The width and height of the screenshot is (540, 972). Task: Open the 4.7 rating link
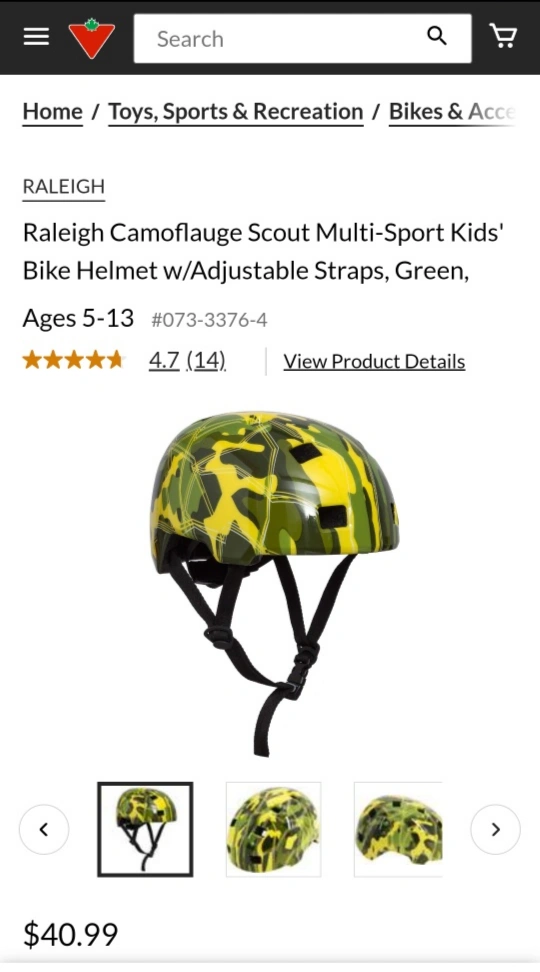coord(164,361)
